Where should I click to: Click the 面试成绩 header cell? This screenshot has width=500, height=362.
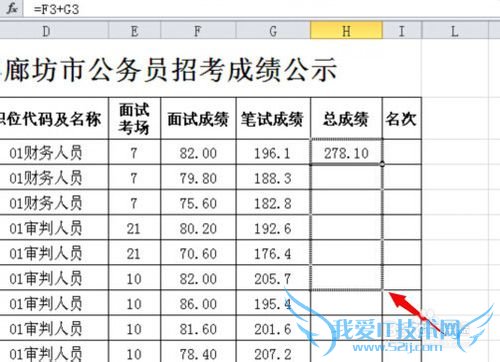198,118
